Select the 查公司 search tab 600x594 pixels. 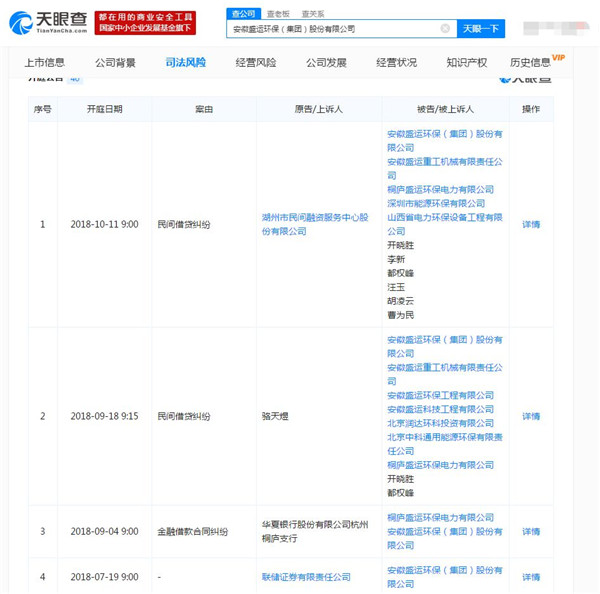tap(242, 14)
